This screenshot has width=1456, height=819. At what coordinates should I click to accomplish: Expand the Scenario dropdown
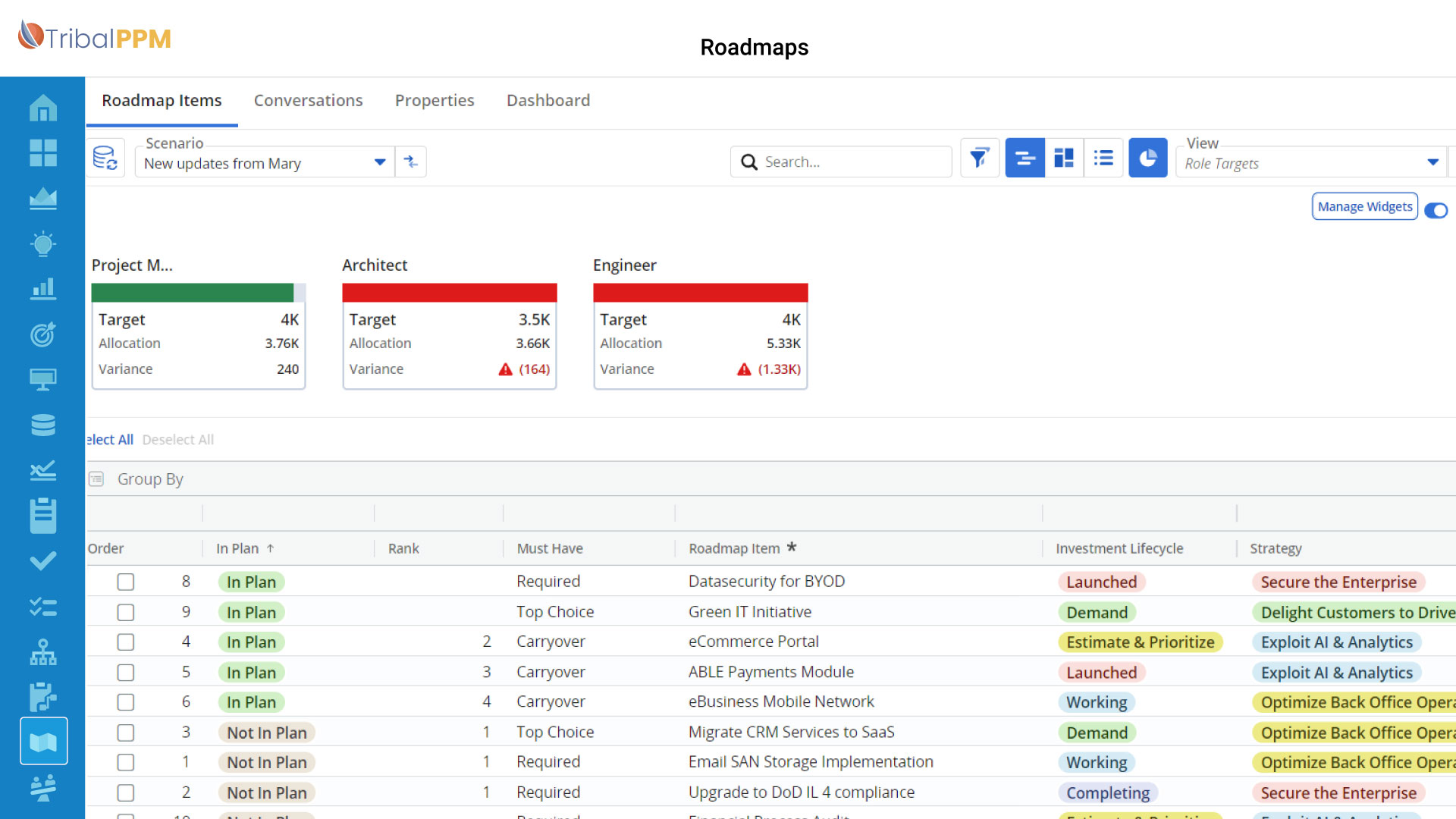380,162
